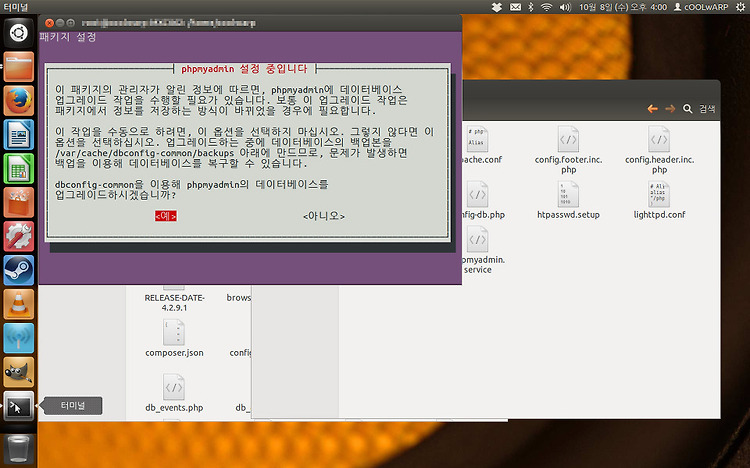
Task: Select composer.json file
Action: (174, 339)
